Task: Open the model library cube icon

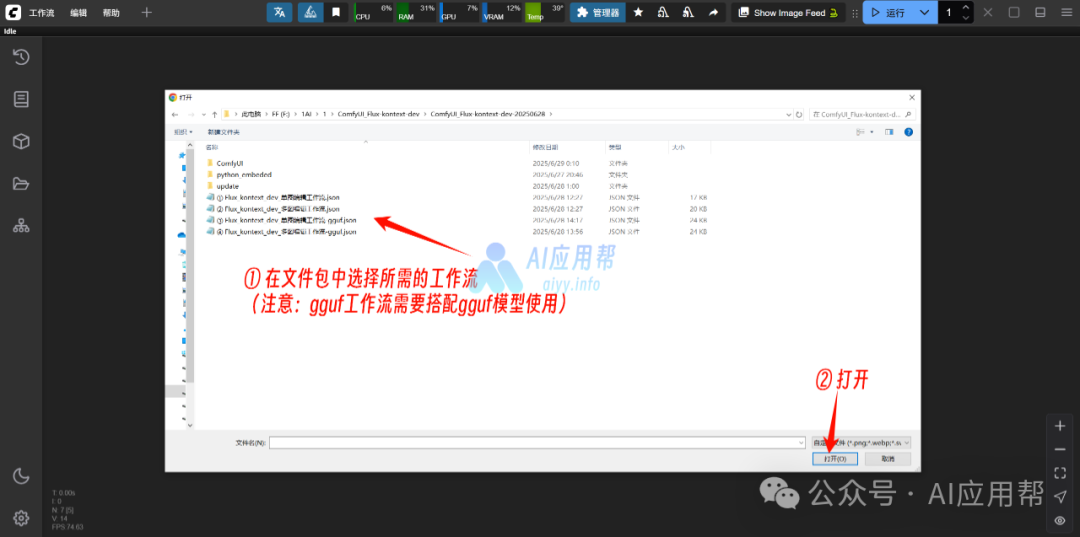Action: 21,141
